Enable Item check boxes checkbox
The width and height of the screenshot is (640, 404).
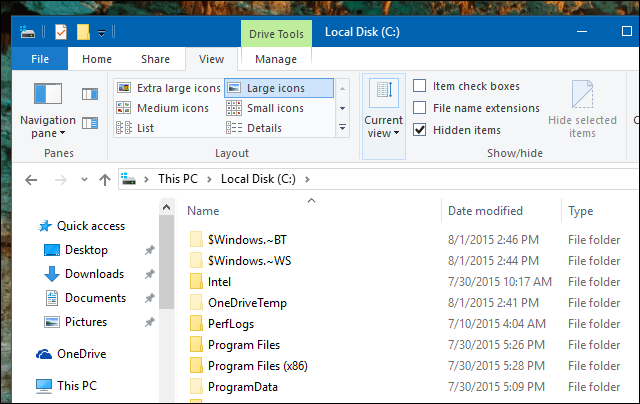(420, 86)
